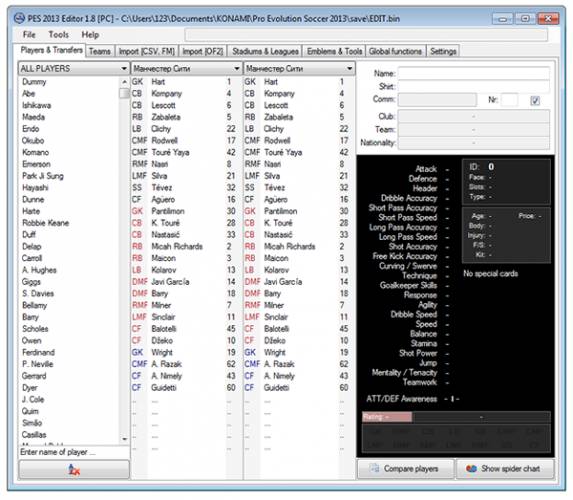The image size is (573, 500).
Task: Select Micah Richards in the middle team list
Action: [x=177, y=246]
